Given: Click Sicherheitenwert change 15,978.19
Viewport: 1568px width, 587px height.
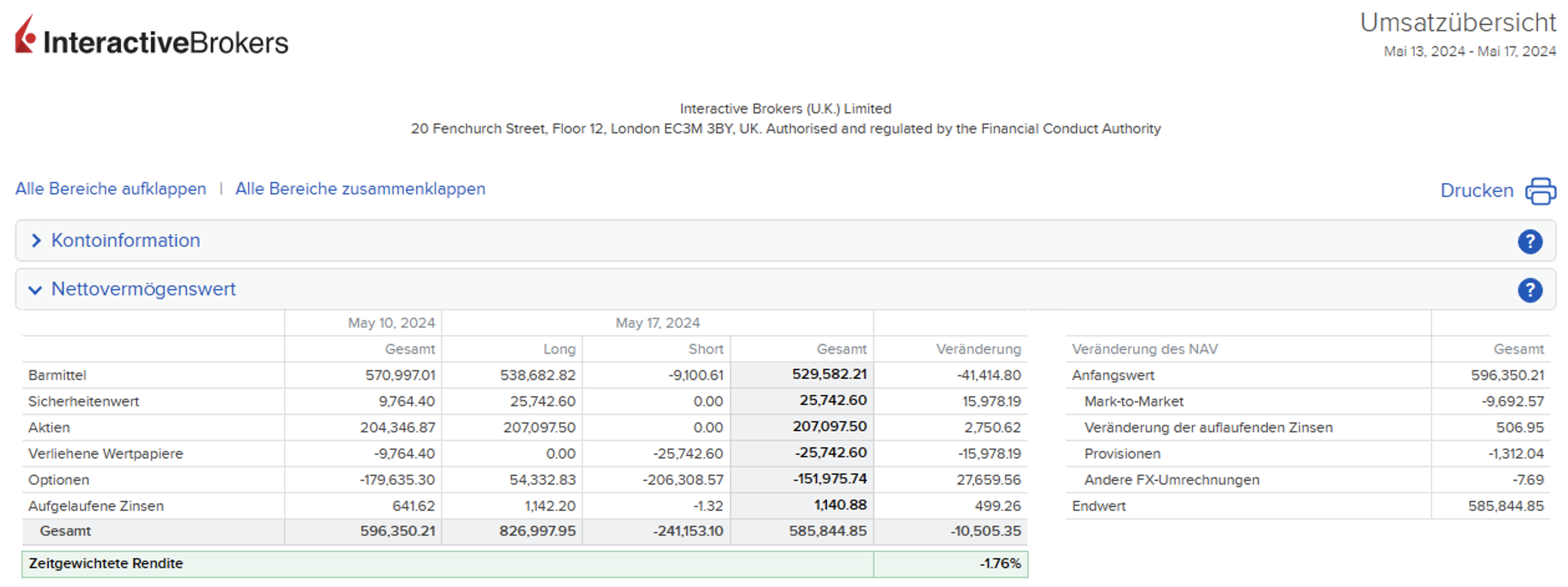Looking at the screenshot, I should tap(991, 401).
